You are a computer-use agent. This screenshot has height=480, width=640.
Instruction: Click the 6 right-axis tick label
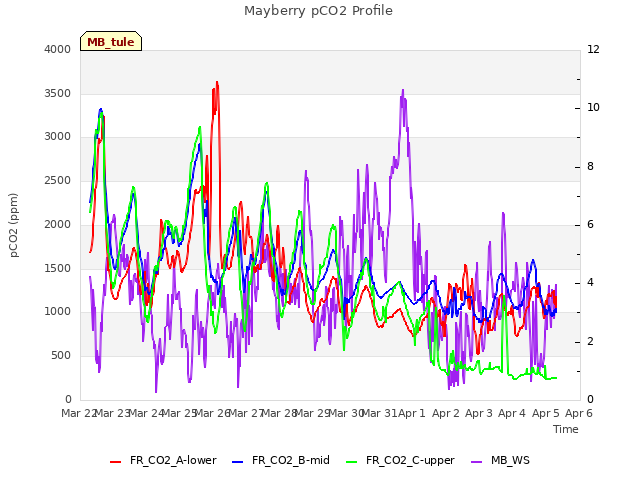point(590,224)
